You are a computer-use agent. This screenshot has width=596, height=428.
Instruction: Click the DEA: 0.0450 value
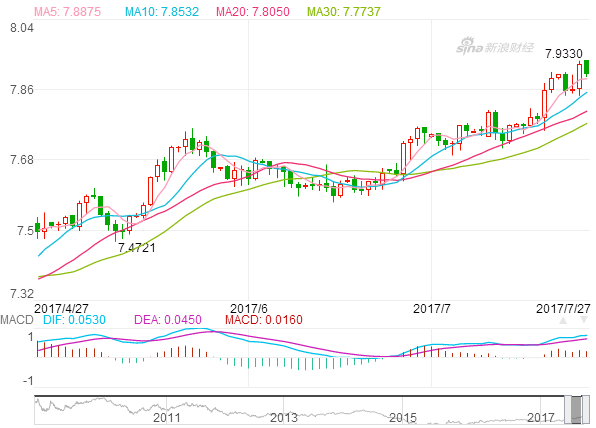168,320
